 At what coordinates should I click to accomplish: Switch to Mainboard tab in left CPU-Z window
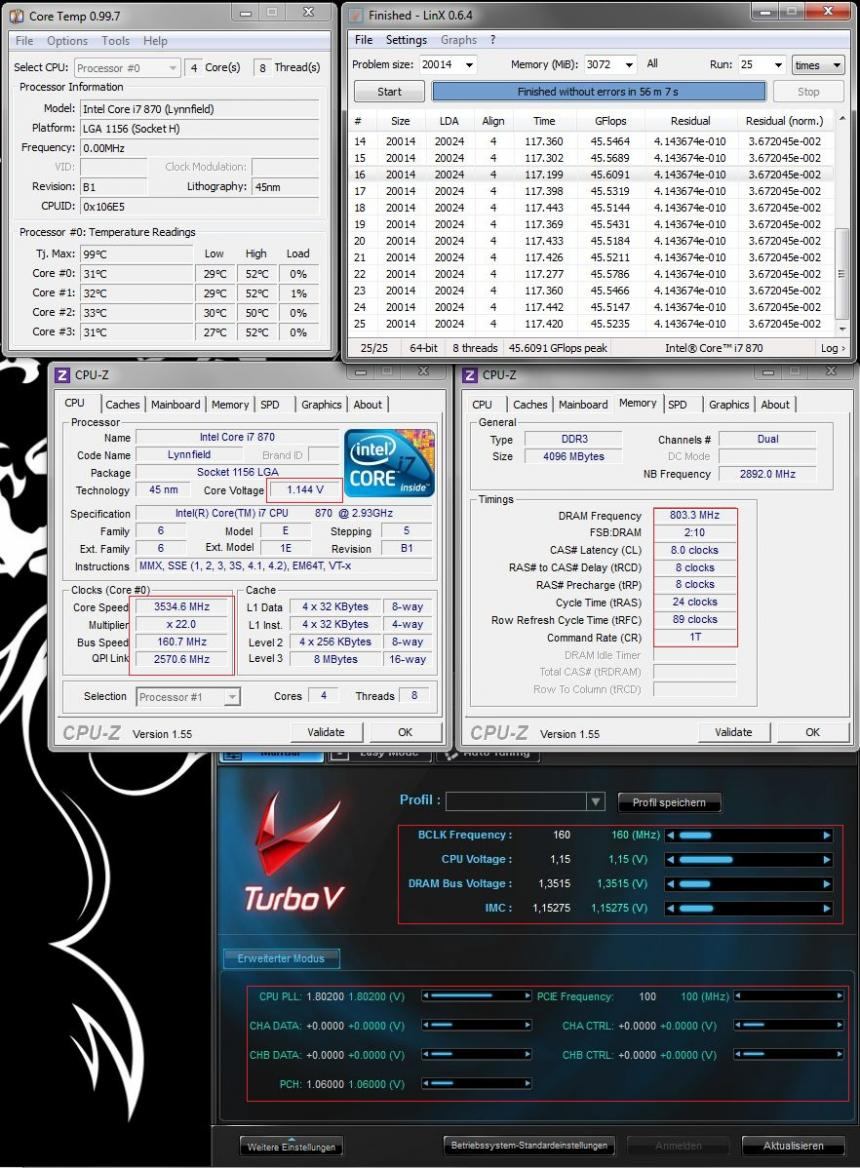click(x=175, y=404)
